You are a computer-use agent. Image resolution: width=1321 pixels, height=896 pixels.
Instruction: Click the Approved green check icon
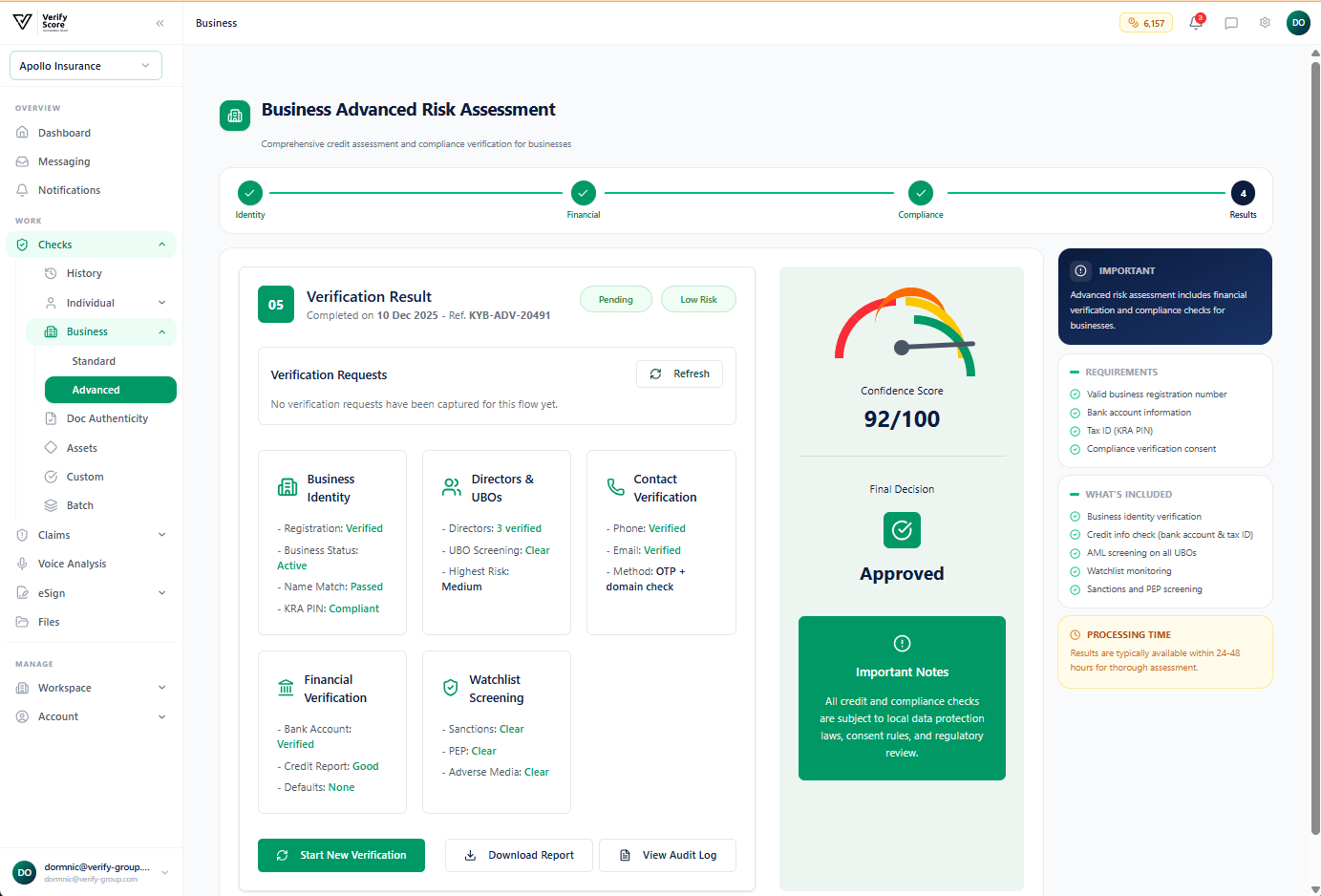pos(902,529)
